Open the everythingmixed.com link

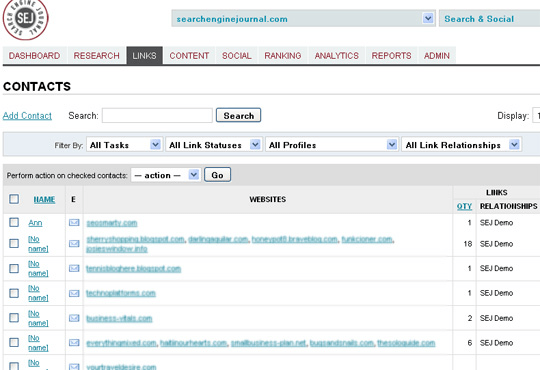(x=121, y=343)
